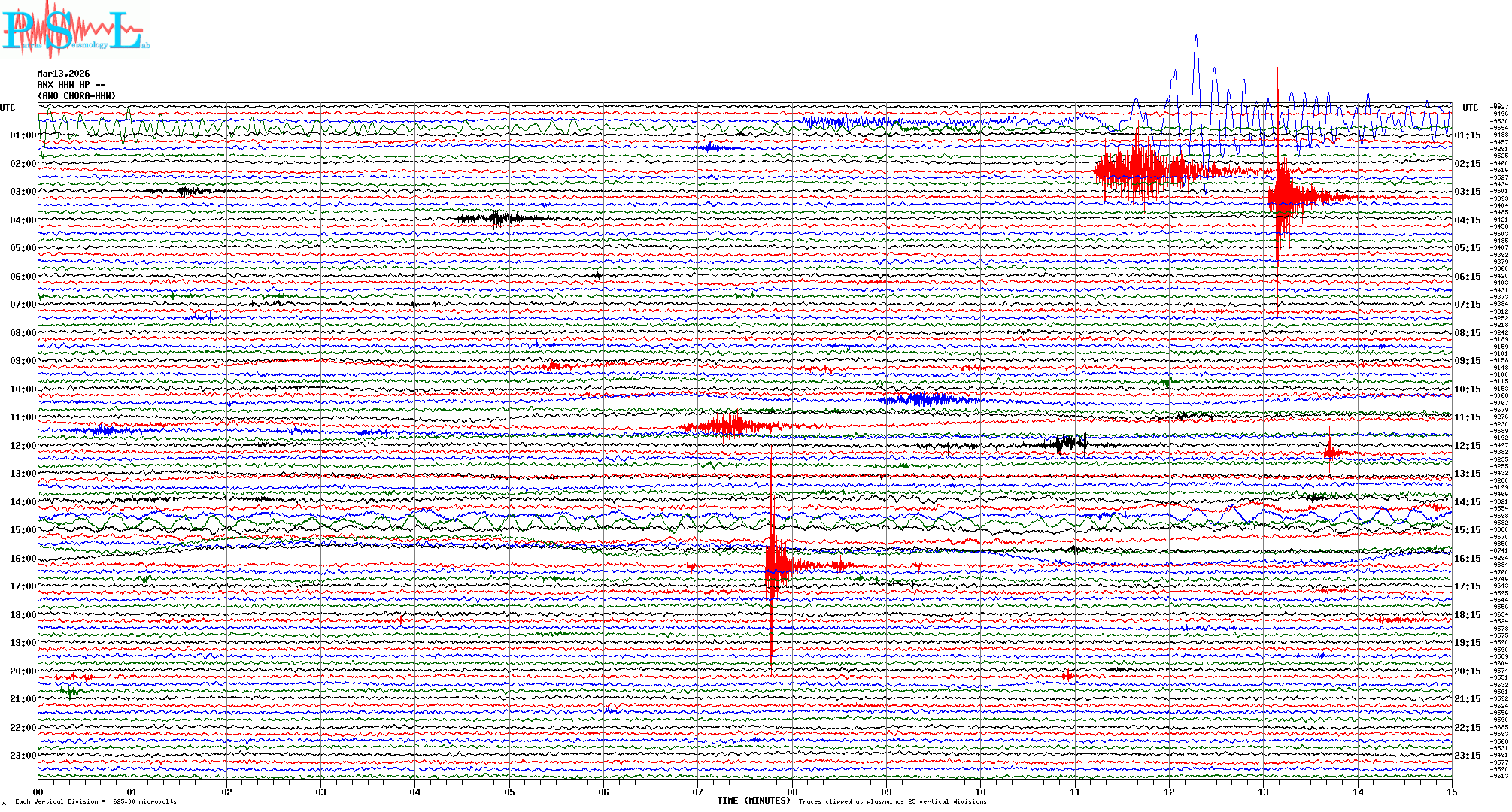Click the black burst on 04:00 trace
The image size is (1512, 812).
[496, 219]
